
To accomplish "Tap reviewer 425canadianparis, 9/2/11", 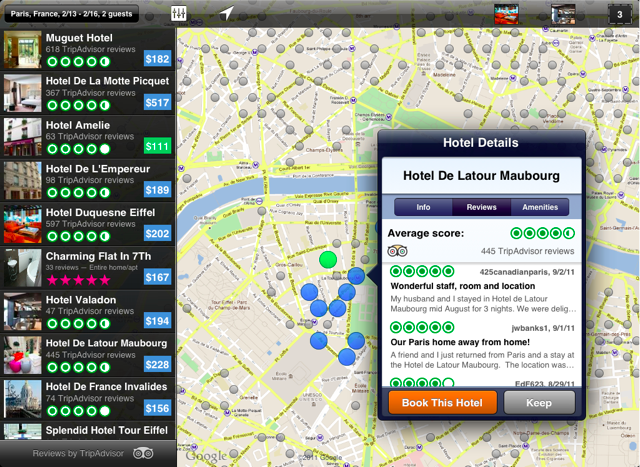I will coord(527,272).
